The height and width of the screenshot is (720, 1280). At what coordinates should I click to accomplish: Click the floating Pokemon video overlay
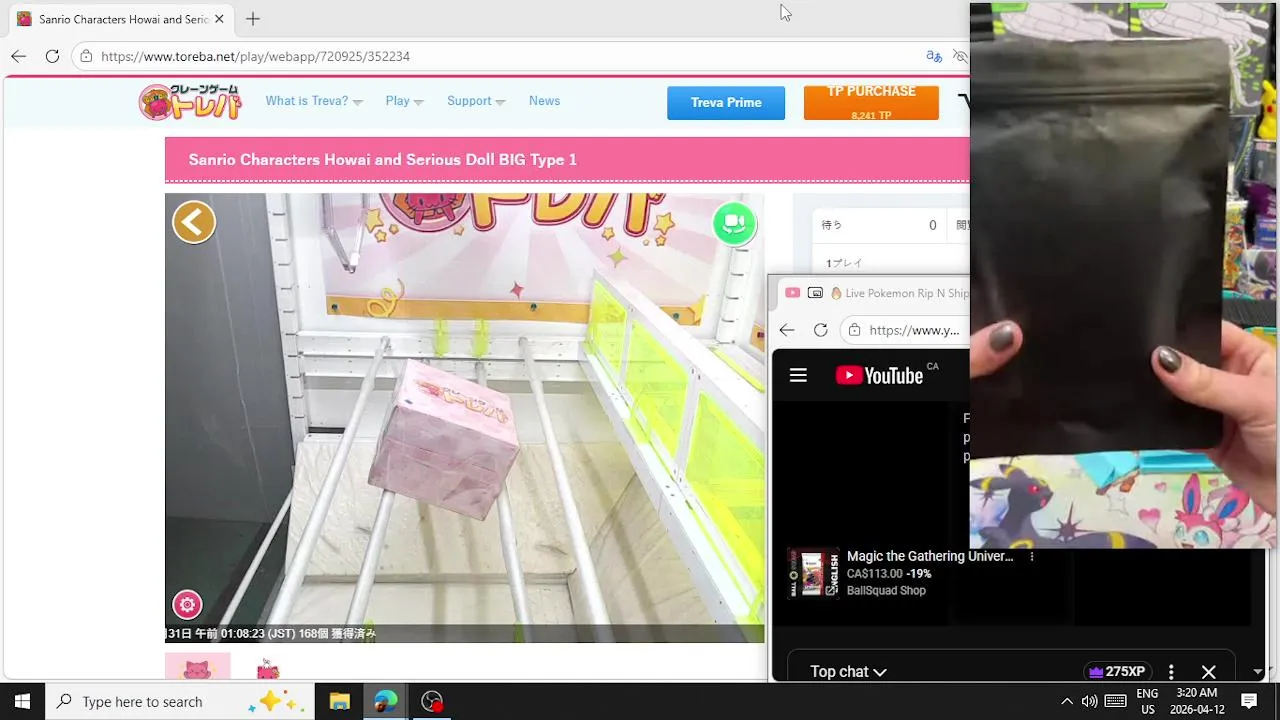[x=1123, y=275]
